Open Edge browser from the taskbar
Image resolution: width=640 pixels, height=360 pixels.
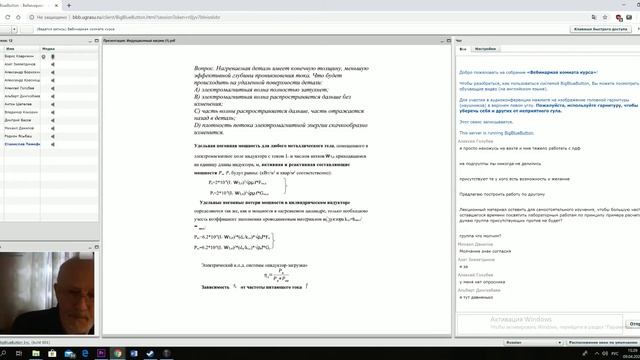(85, 353)
